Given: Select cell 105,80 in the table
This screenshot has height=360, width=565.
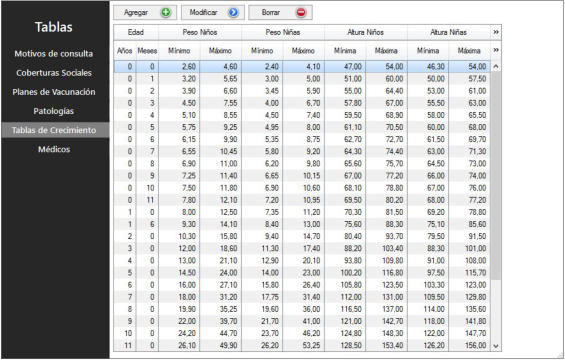Looking at the screenshot, I should [x=345, y=285].
